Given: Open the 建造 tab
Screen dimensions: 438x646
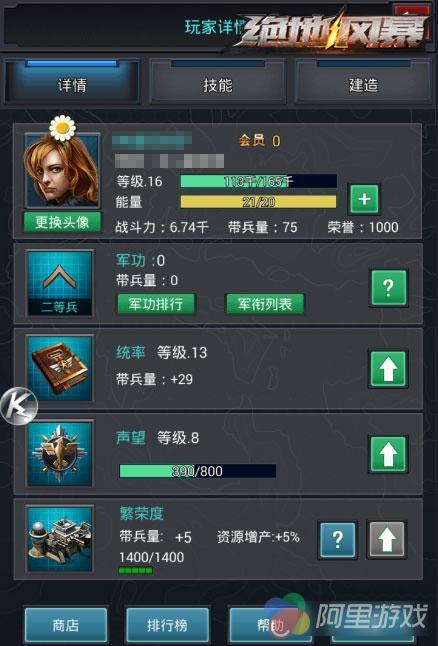Looking at the screenshot, I should (x=363, y=82).
